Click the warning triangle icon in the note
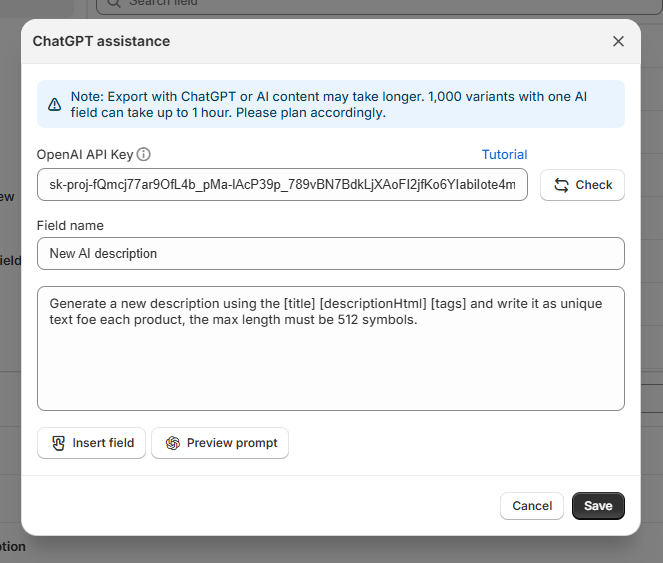Viewport: 663px width, 563px height. point(55,104)
